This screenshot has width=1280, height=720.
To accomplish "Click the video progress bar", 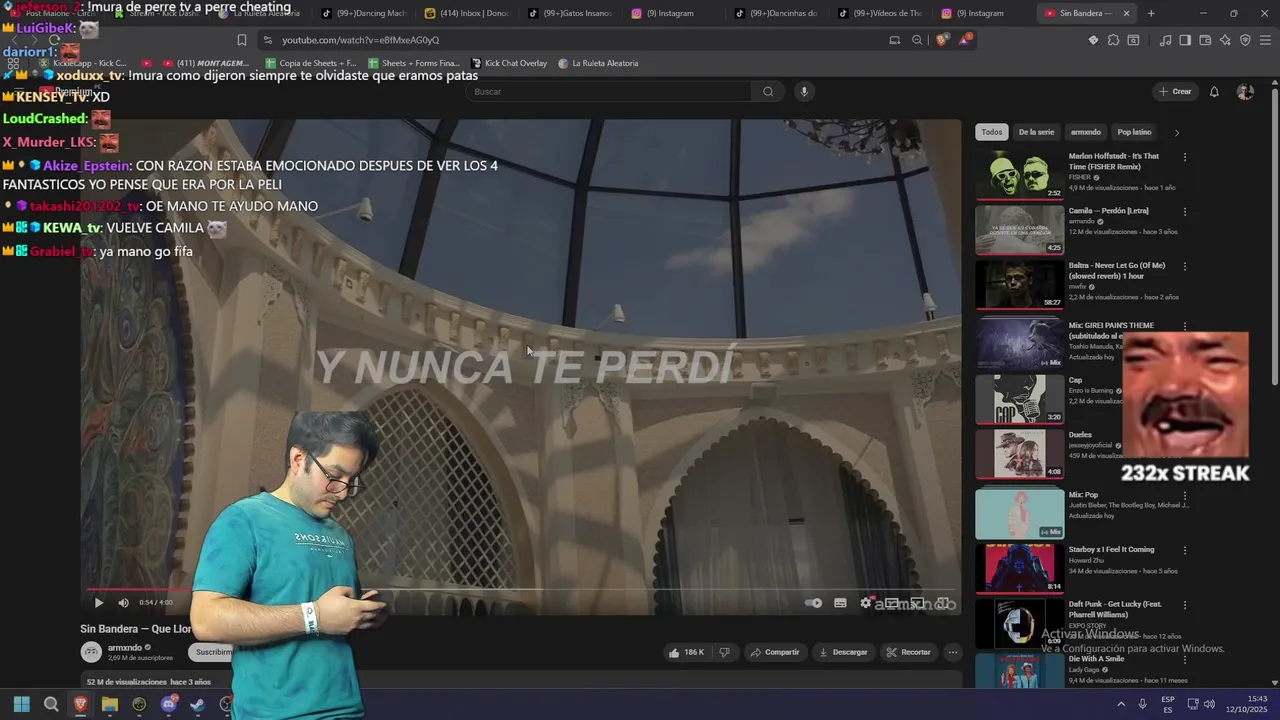I will pos(521,589).
